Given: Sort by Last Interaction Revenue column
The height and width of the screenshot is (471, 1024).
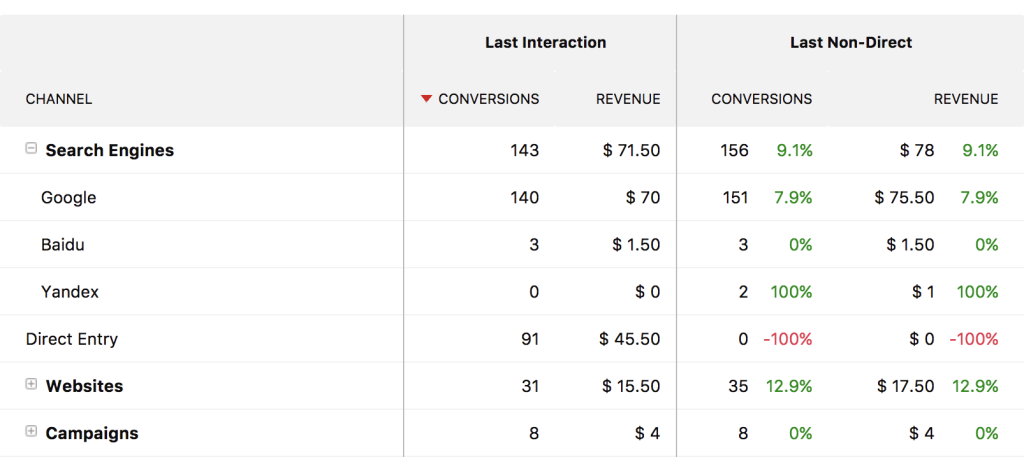Looking at the screenshot, I should click(x=628, y=99).
